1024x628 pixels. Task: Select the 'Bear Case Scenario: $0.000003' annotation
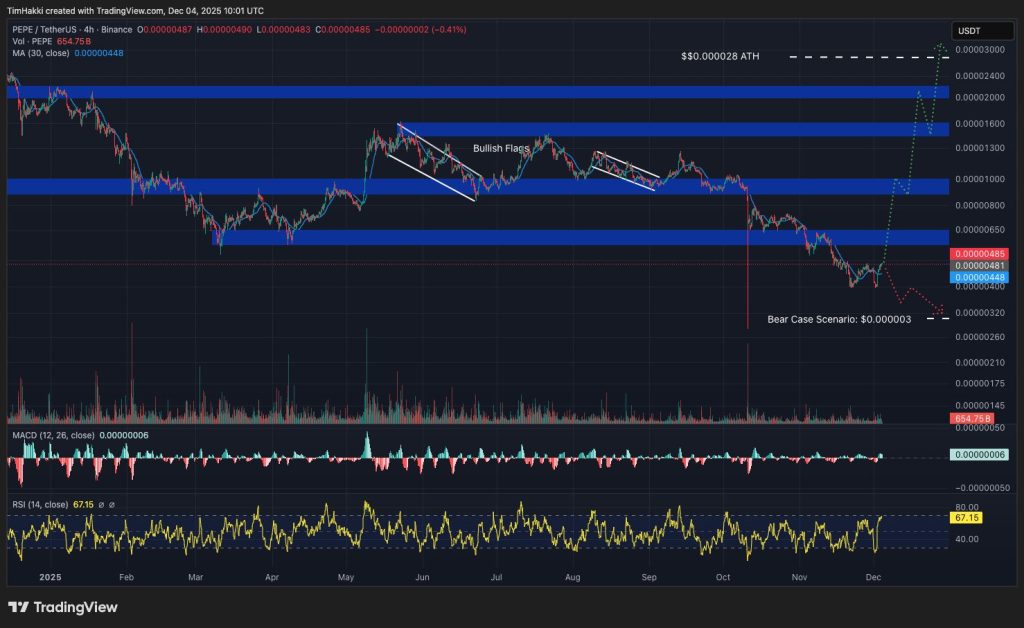[x=838, y=319]
